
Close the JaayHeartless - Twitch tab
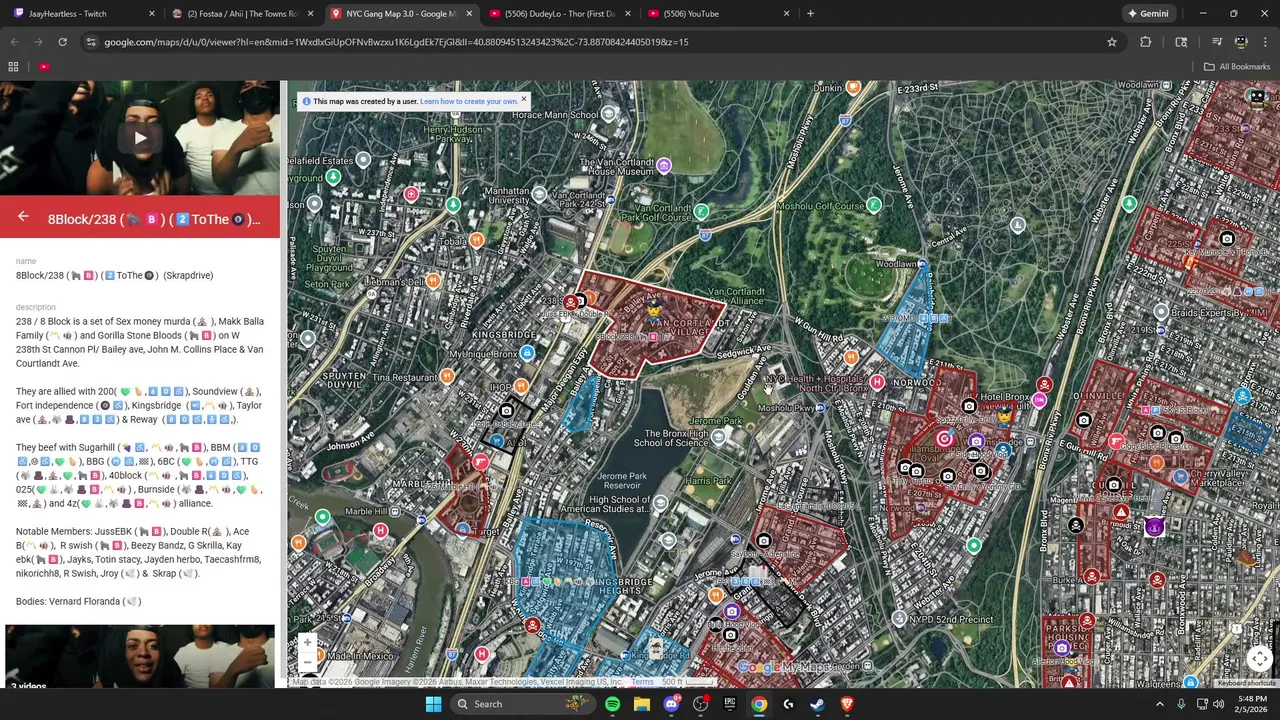(152, 14)
